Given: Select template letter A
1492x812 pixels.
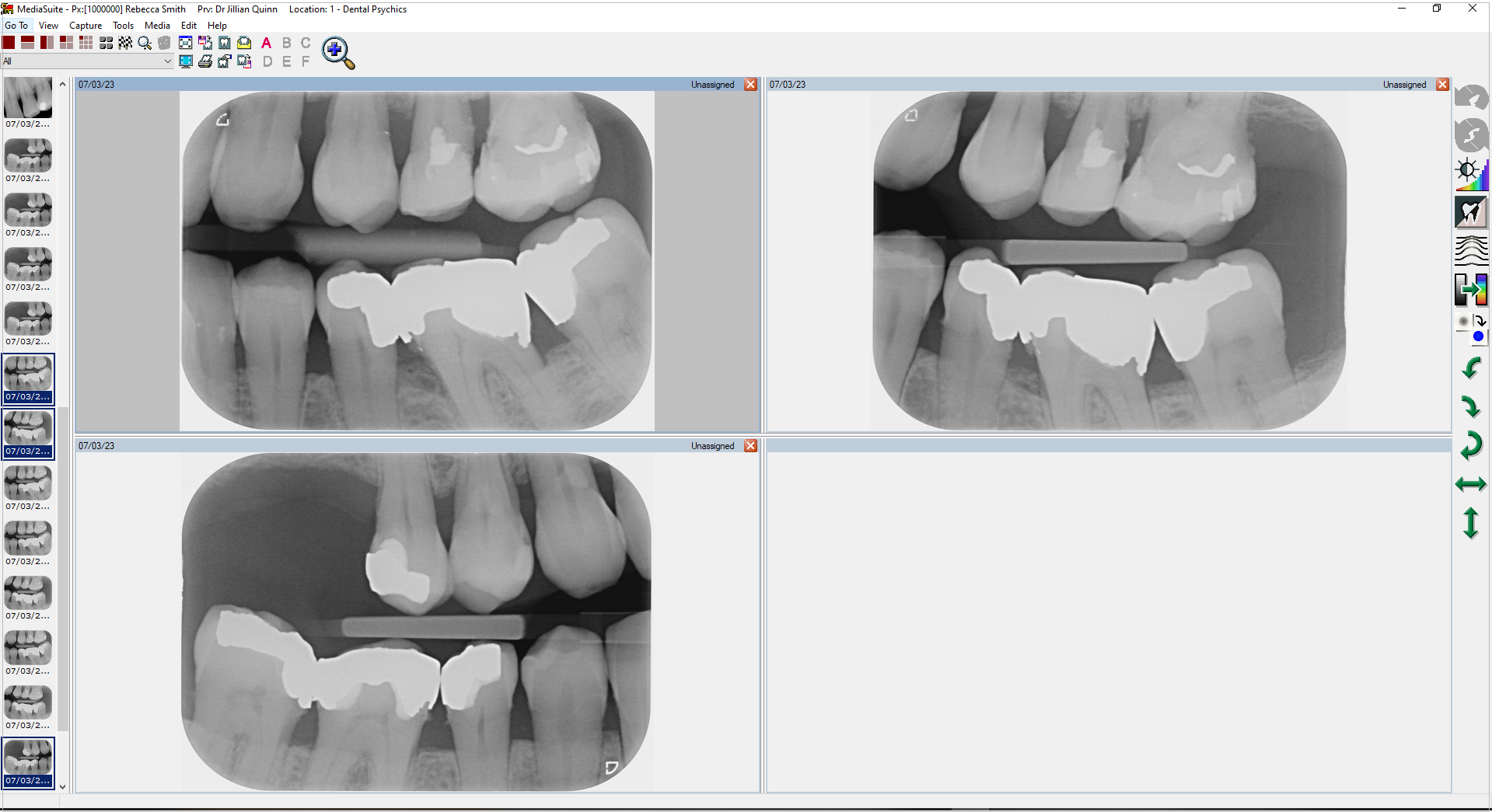Looking at the screenshot, I should 267,43.
